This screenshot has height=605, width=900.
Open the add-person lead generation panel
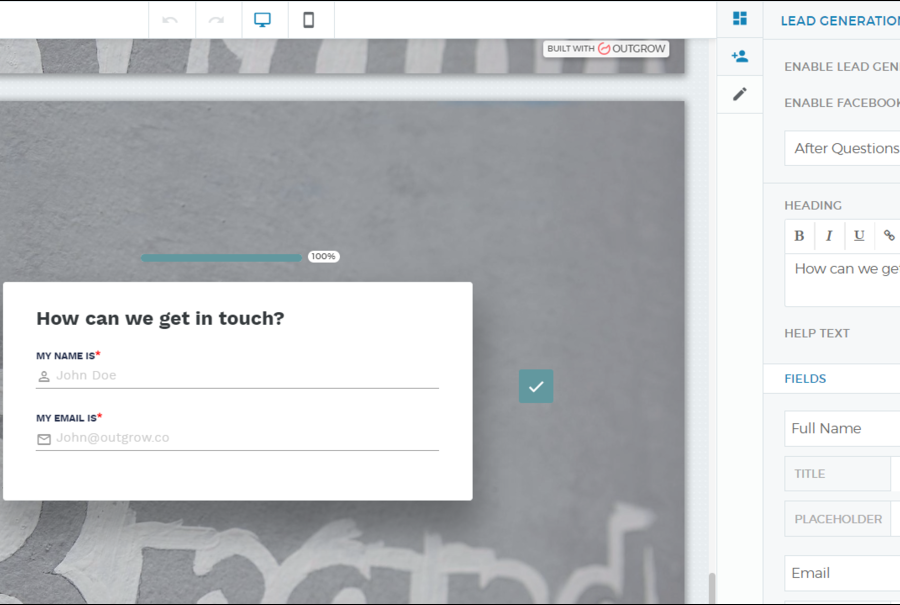(x=740, y=56)
